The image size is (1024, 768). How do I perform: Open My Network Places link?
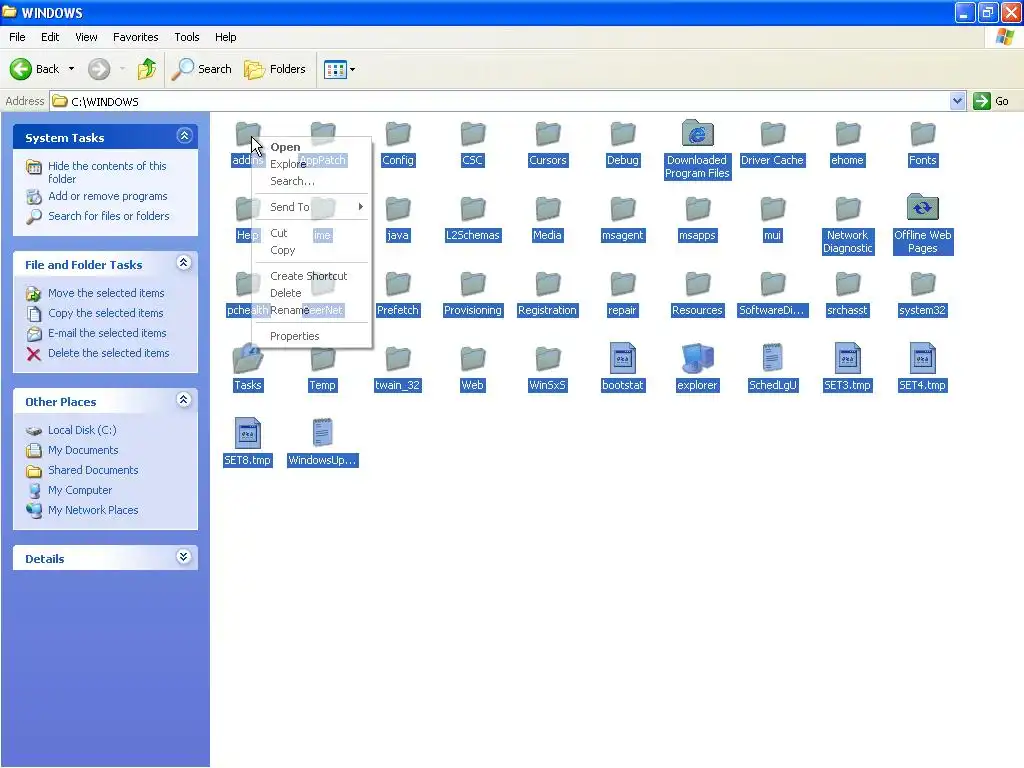93,510
